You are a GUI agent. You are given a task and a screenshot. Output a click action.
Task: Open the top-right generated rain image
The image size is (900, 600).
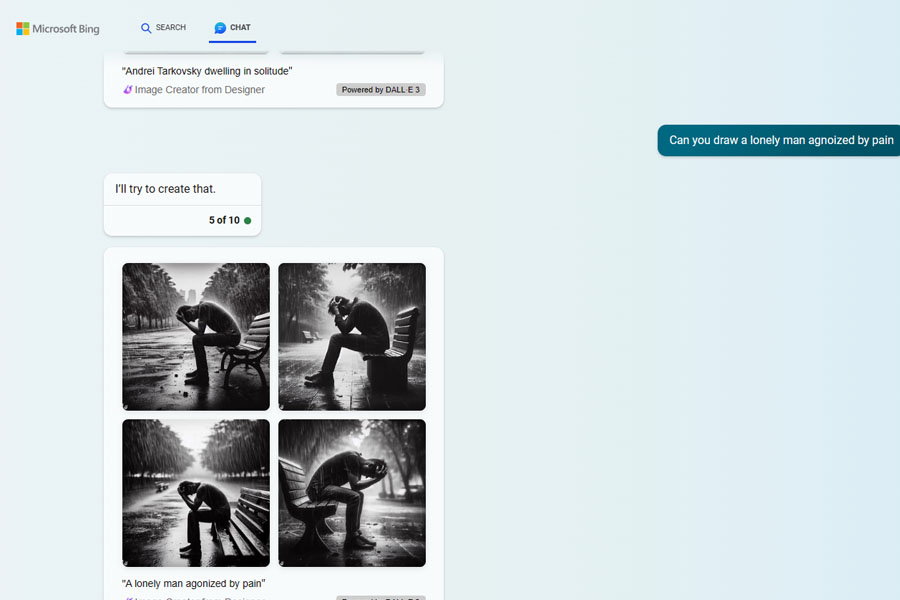(352, 336)
